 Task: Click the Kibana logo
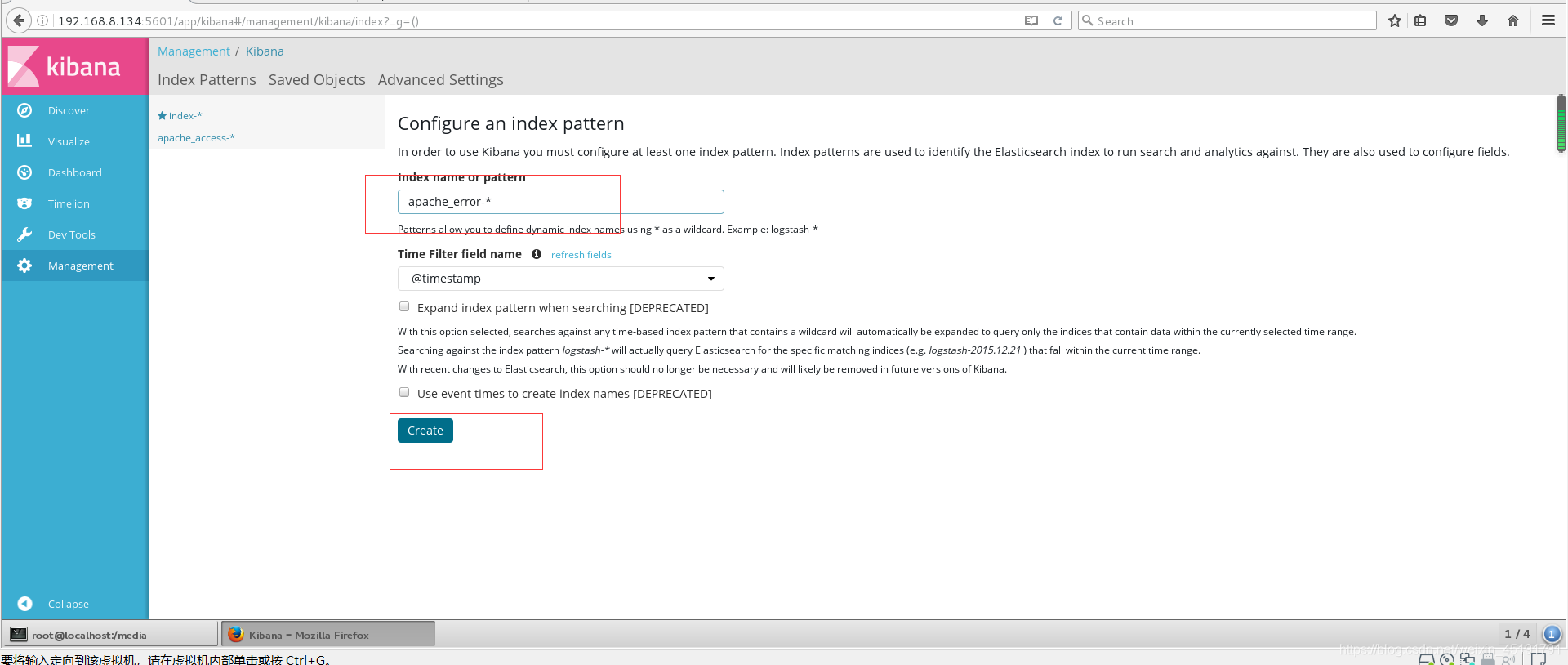(x=76, y=66)
